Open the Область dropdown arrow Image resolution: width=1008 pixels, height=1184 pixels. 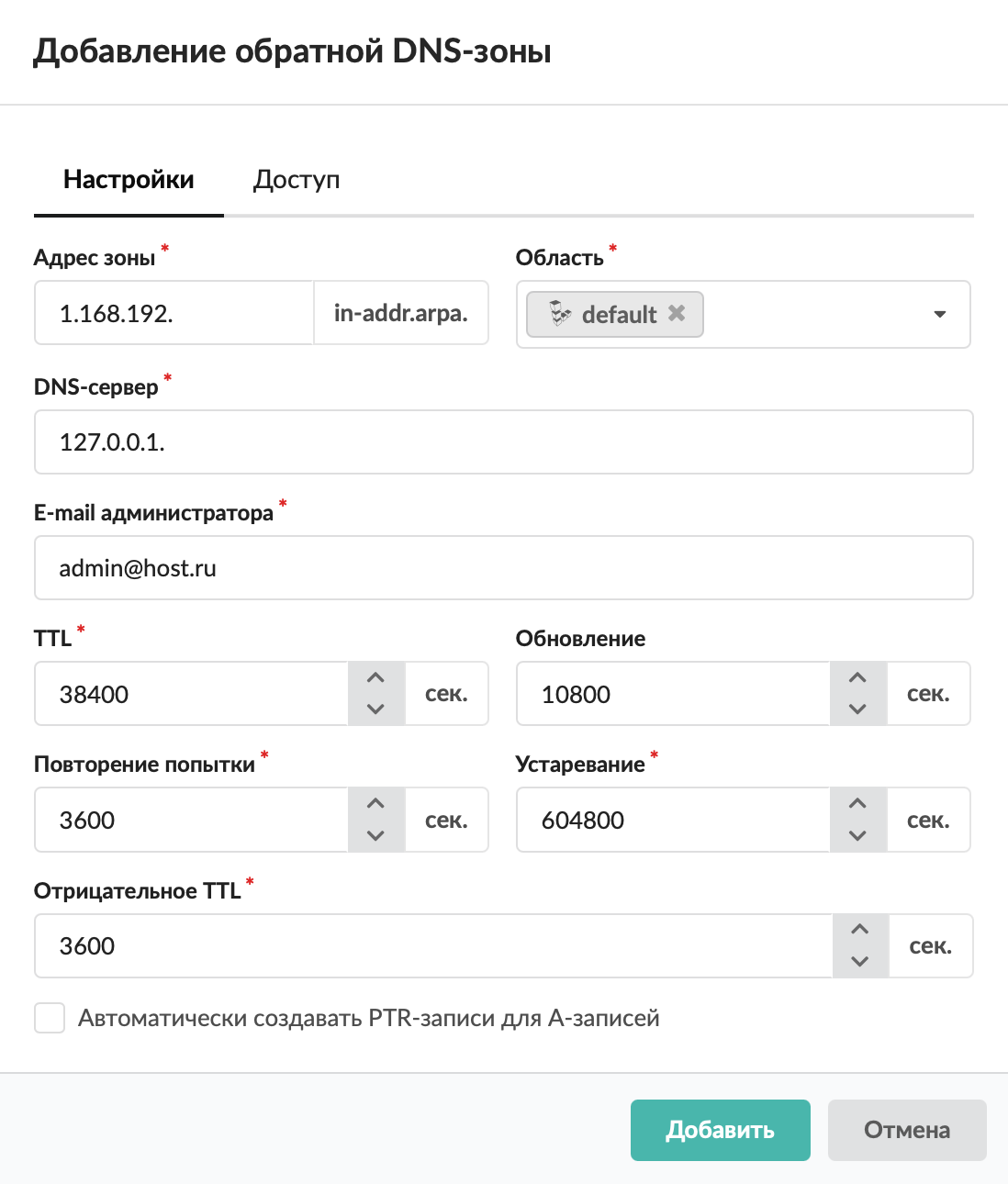[939, 314]
